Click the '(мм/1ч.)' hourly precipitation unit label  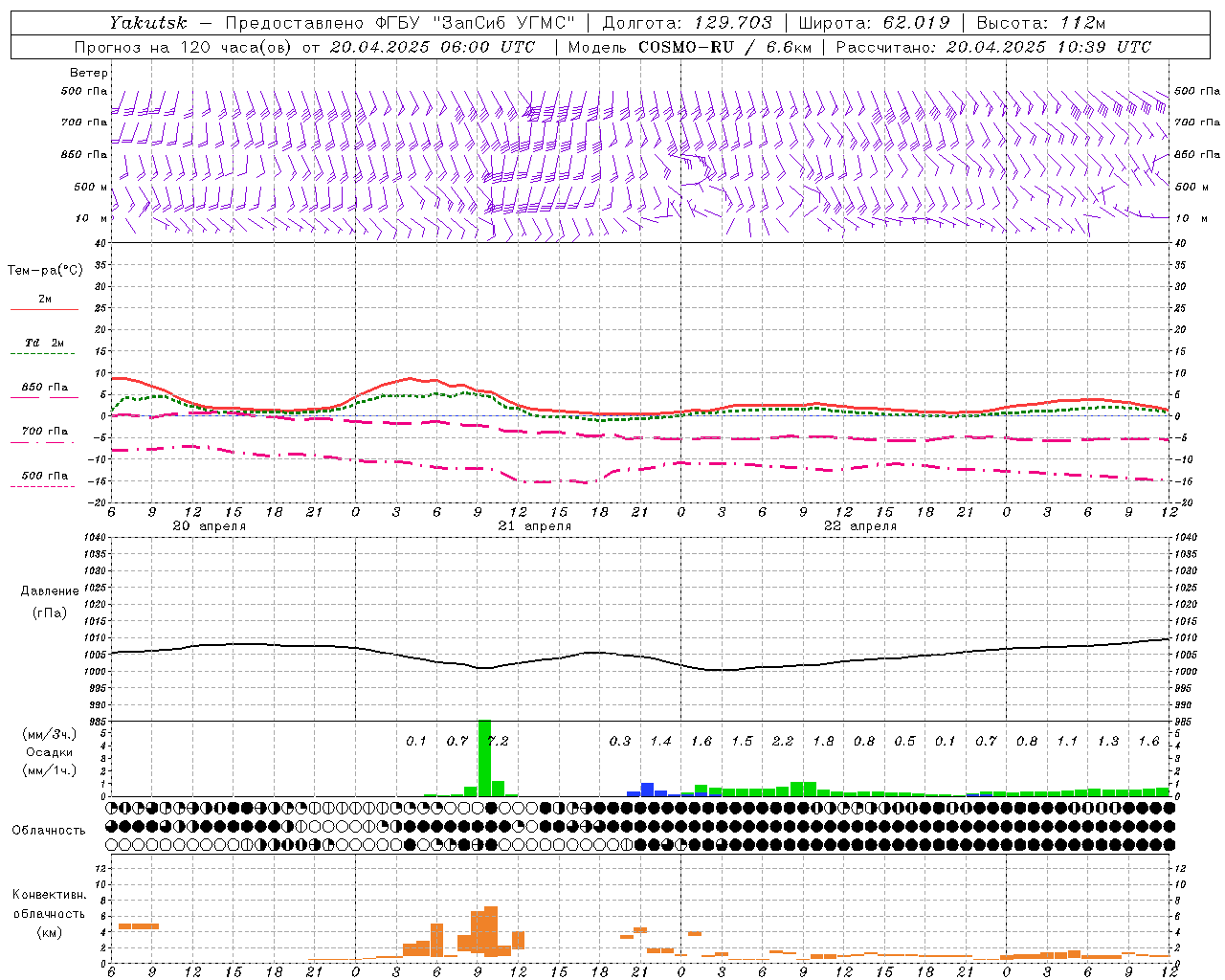49,770
